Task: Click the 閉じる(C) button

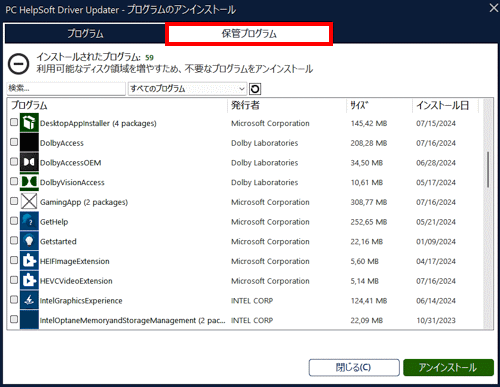Action: [x=354, y=367]
